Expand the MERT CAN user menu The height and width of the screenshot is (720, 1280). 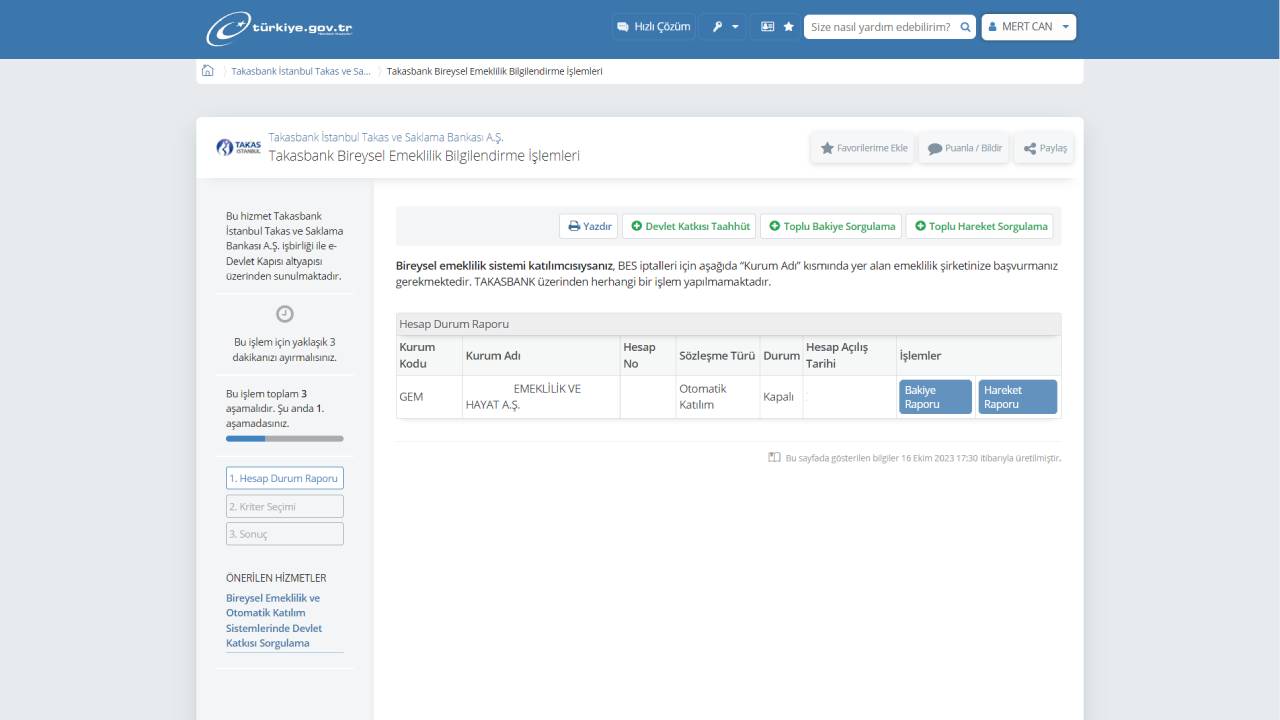[x=1029, y=27]
